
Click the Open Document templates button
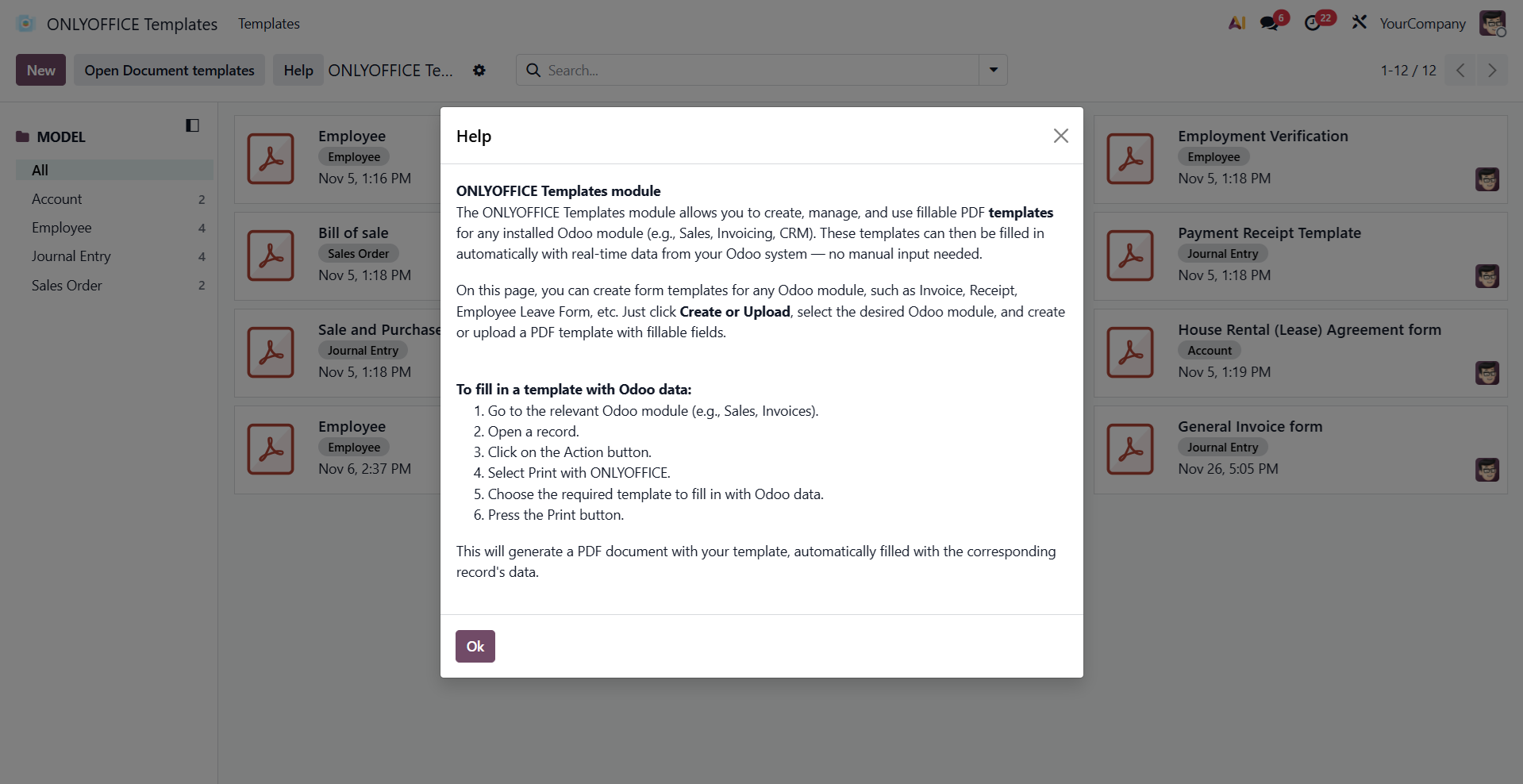[169, 70]
